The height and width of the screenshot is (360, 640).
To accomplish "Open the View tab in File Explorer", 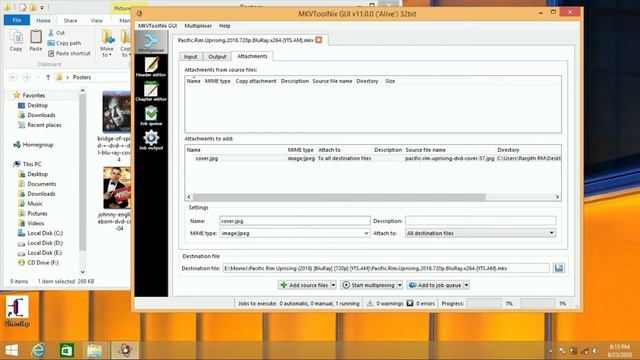I will point(97,20).
